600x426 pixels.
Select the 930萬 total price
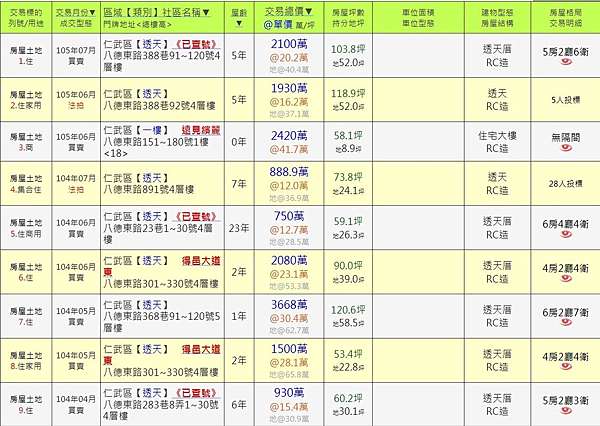click(289, 393)
